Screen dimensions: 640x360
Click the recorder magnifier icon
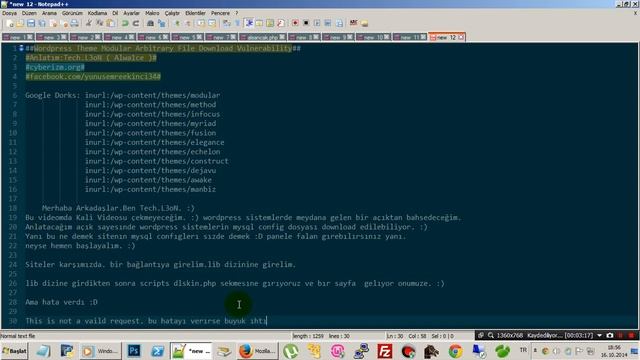tap(491, 335)
